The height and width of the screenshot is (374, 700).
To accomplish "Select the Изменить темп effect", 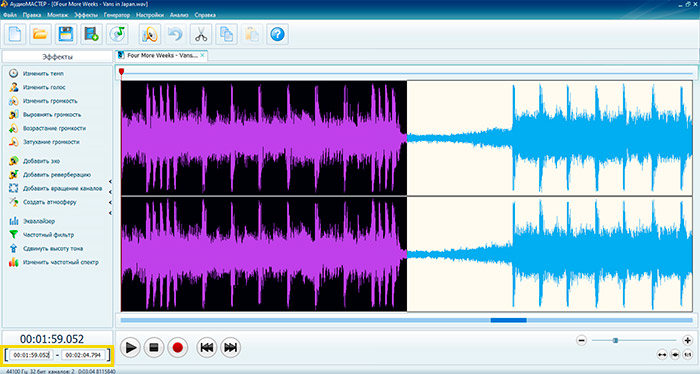I will click(37, 74).
